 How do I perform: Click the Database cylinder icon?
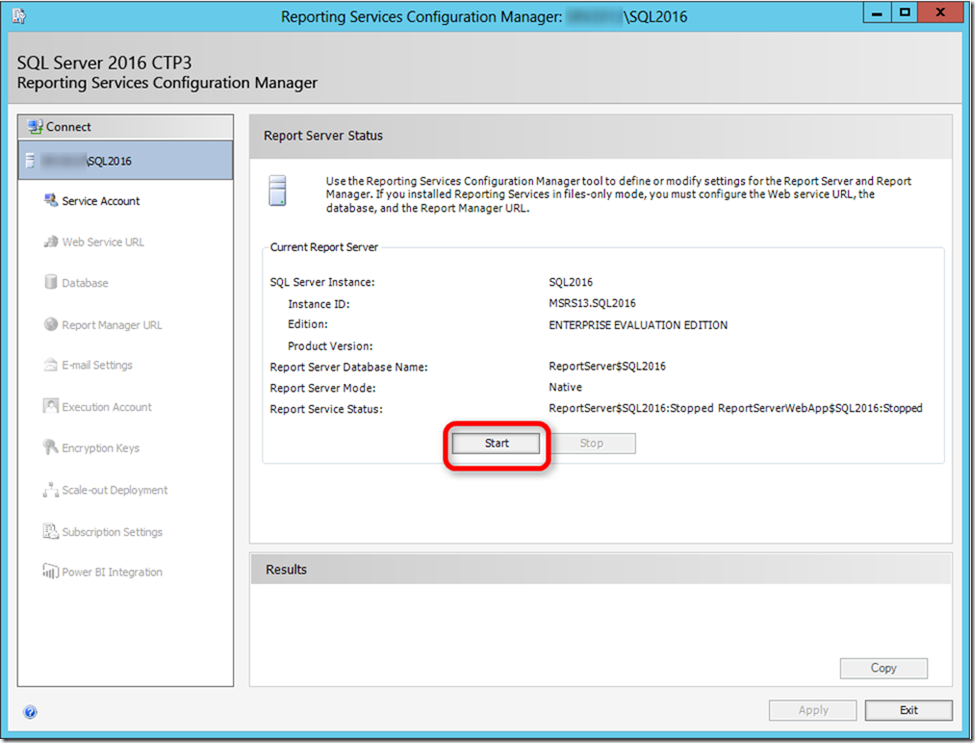[51, 282]
